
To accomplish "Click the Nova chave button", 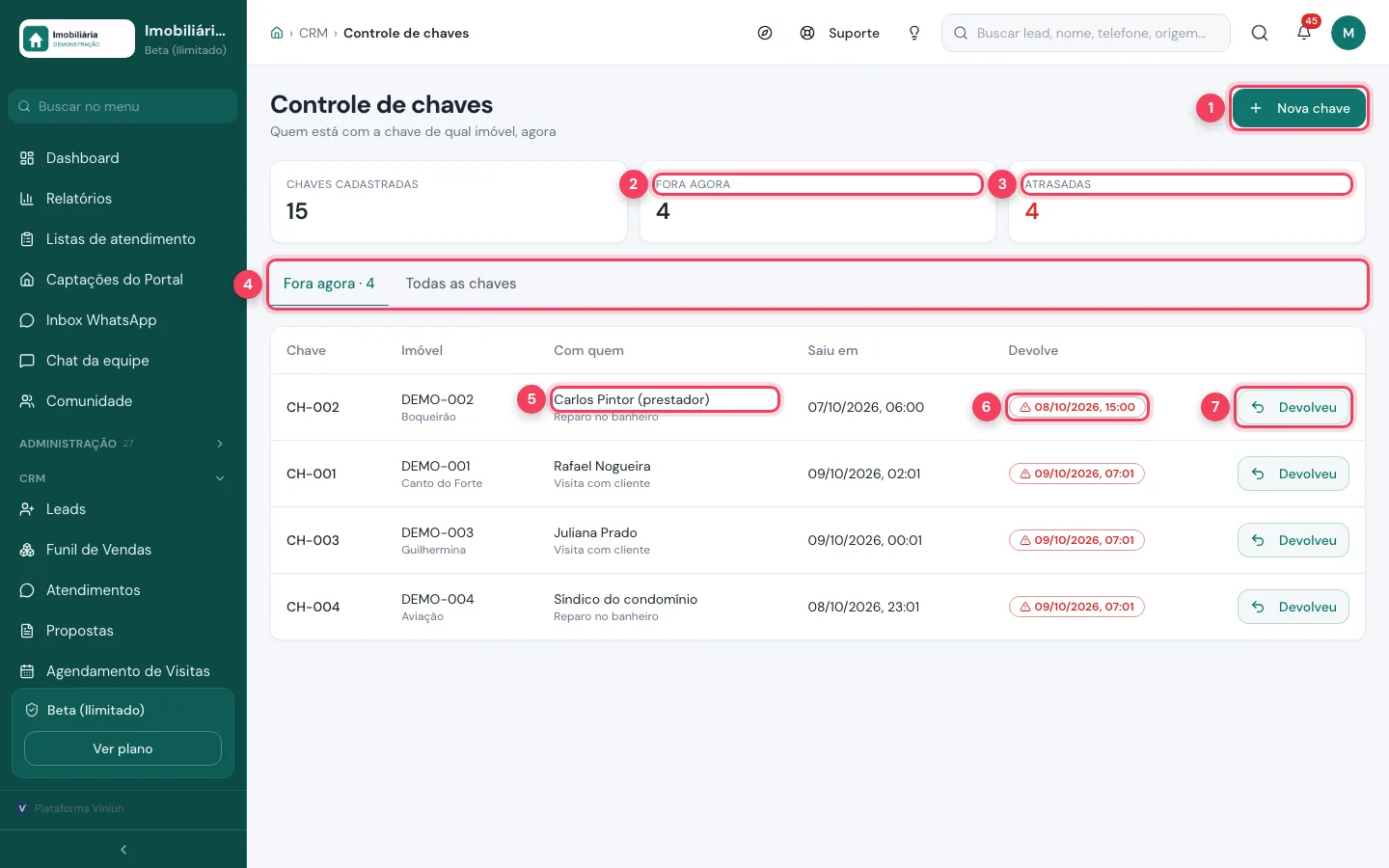I will pyautogui.click(x=1299, y=108).
